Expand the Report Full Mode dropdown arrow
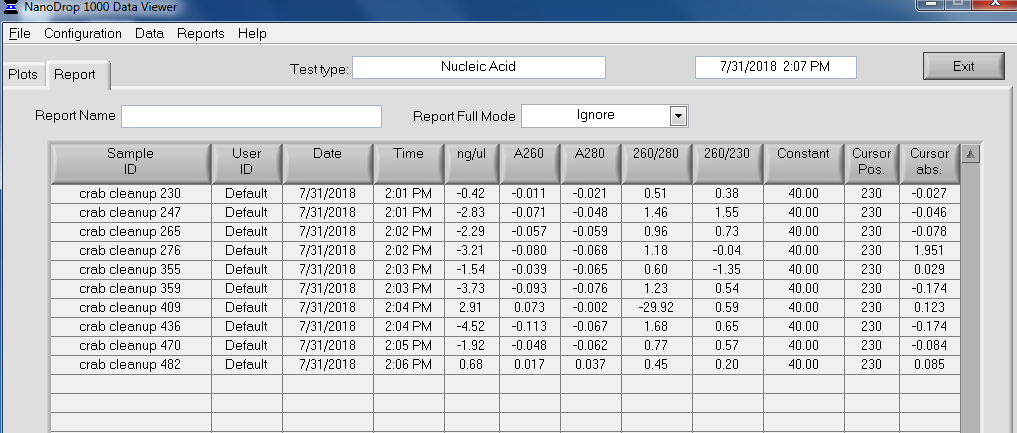The width and height of the screenshot is (1017, 433). pos(679,116)
